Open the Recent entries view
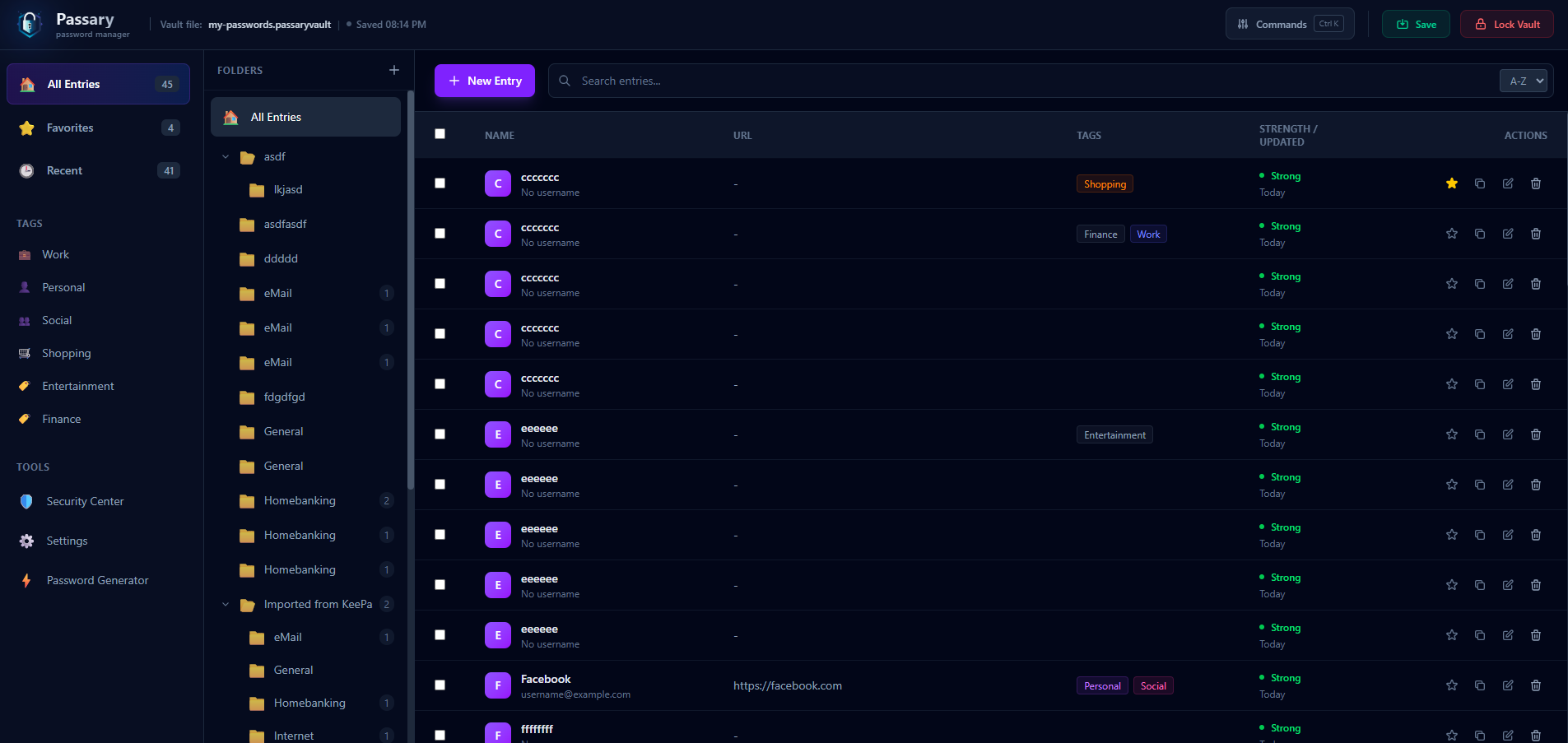 65,170
